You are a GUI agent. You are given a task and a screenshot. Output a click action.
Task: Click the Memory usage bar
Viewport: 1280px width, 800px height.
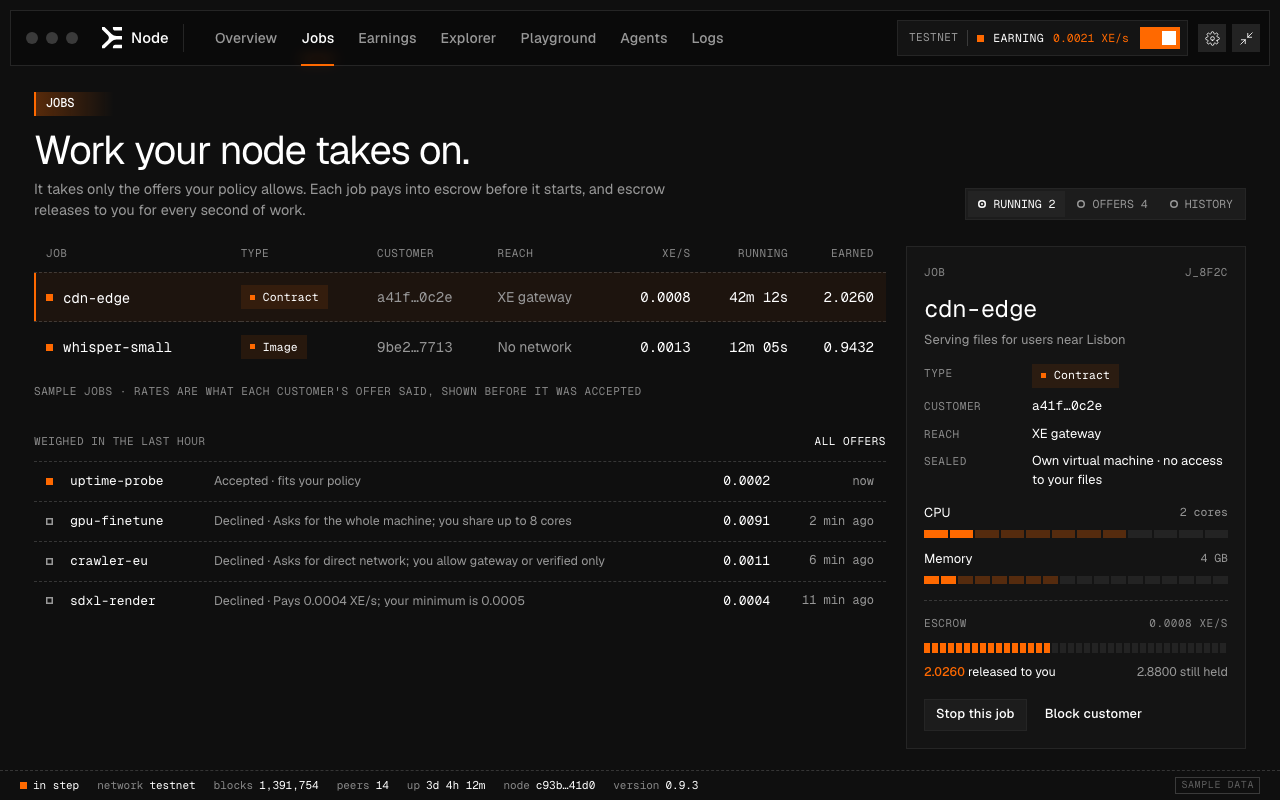[x=1076, y=580]
